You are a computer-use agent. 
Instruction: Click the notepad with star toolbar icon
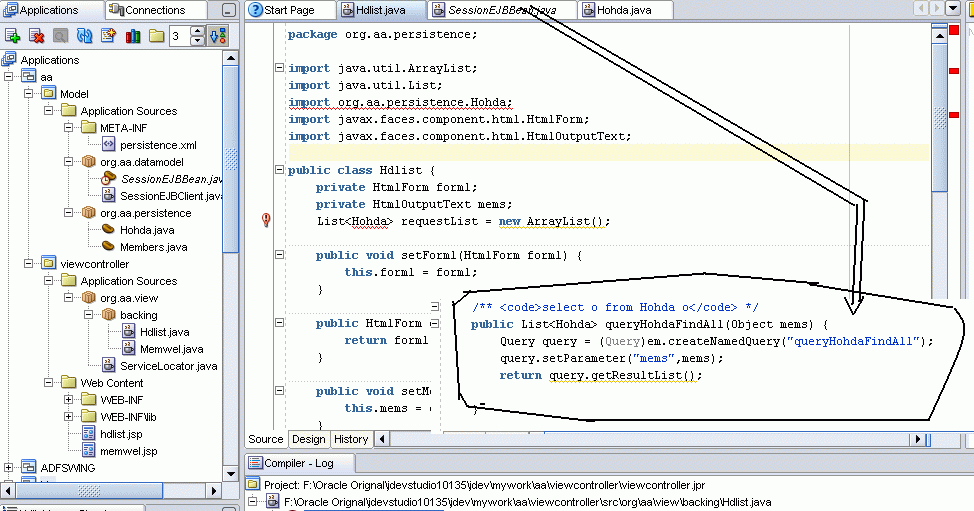[109, 36]
